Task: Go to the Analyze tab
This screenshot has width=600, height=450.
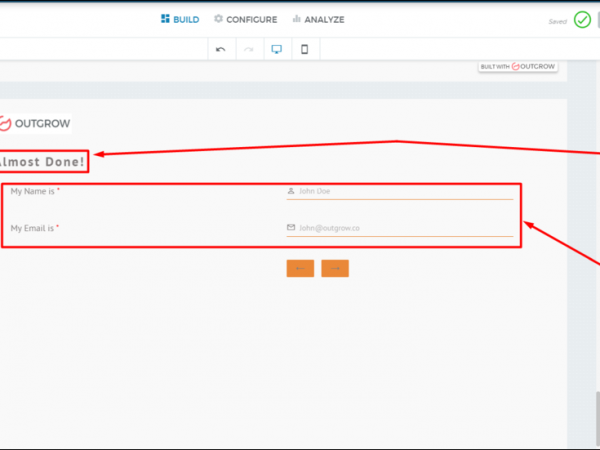Action: pos(318,19)
